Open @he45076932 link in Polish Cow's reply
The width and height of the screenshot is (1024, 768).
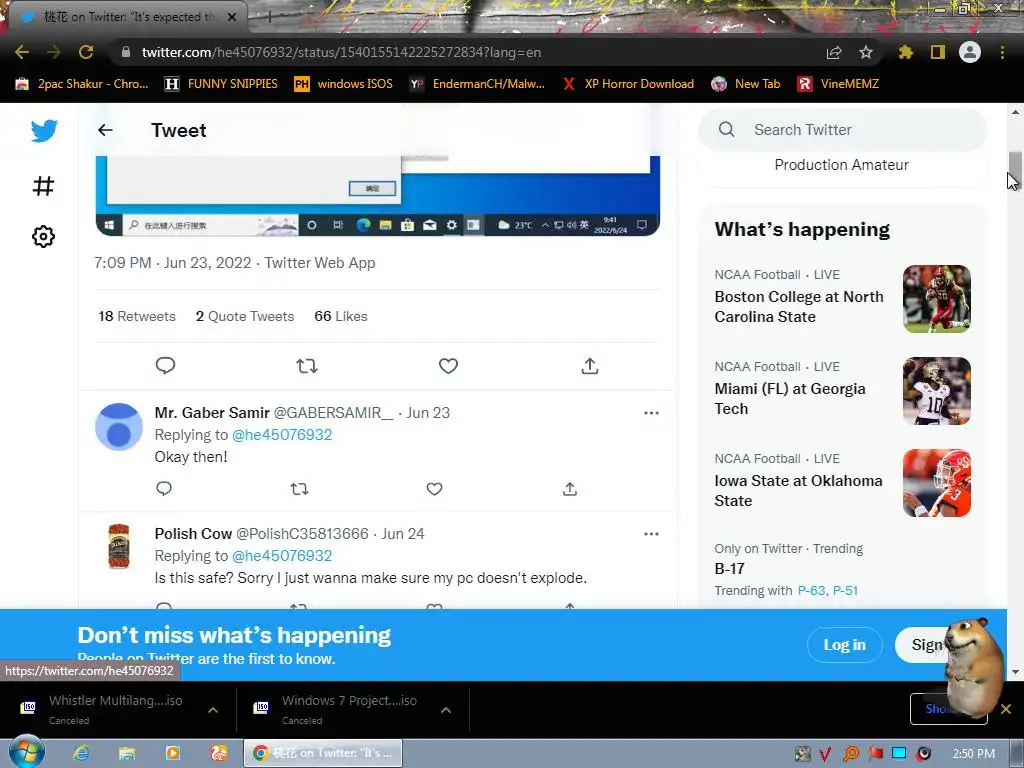coord(282,556)
